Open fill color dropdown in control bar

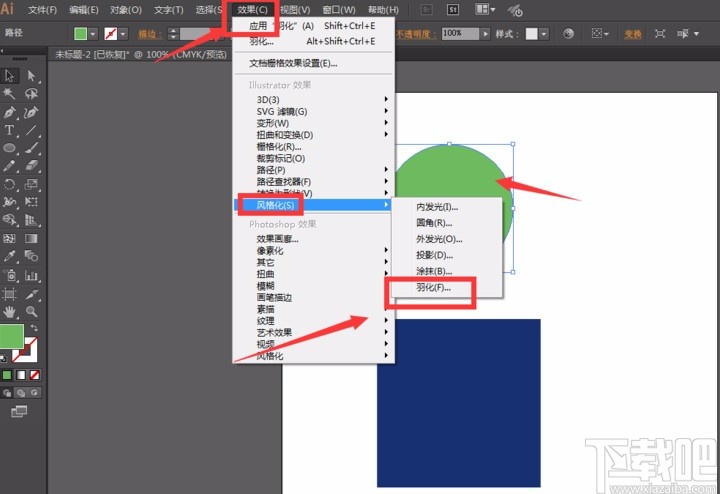point(93,34)
